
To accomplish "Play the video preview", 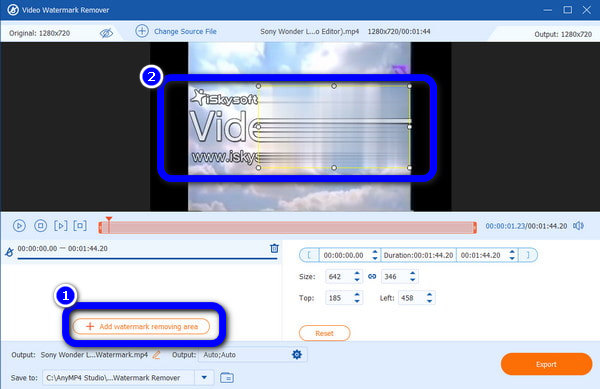I will point(19,226).
